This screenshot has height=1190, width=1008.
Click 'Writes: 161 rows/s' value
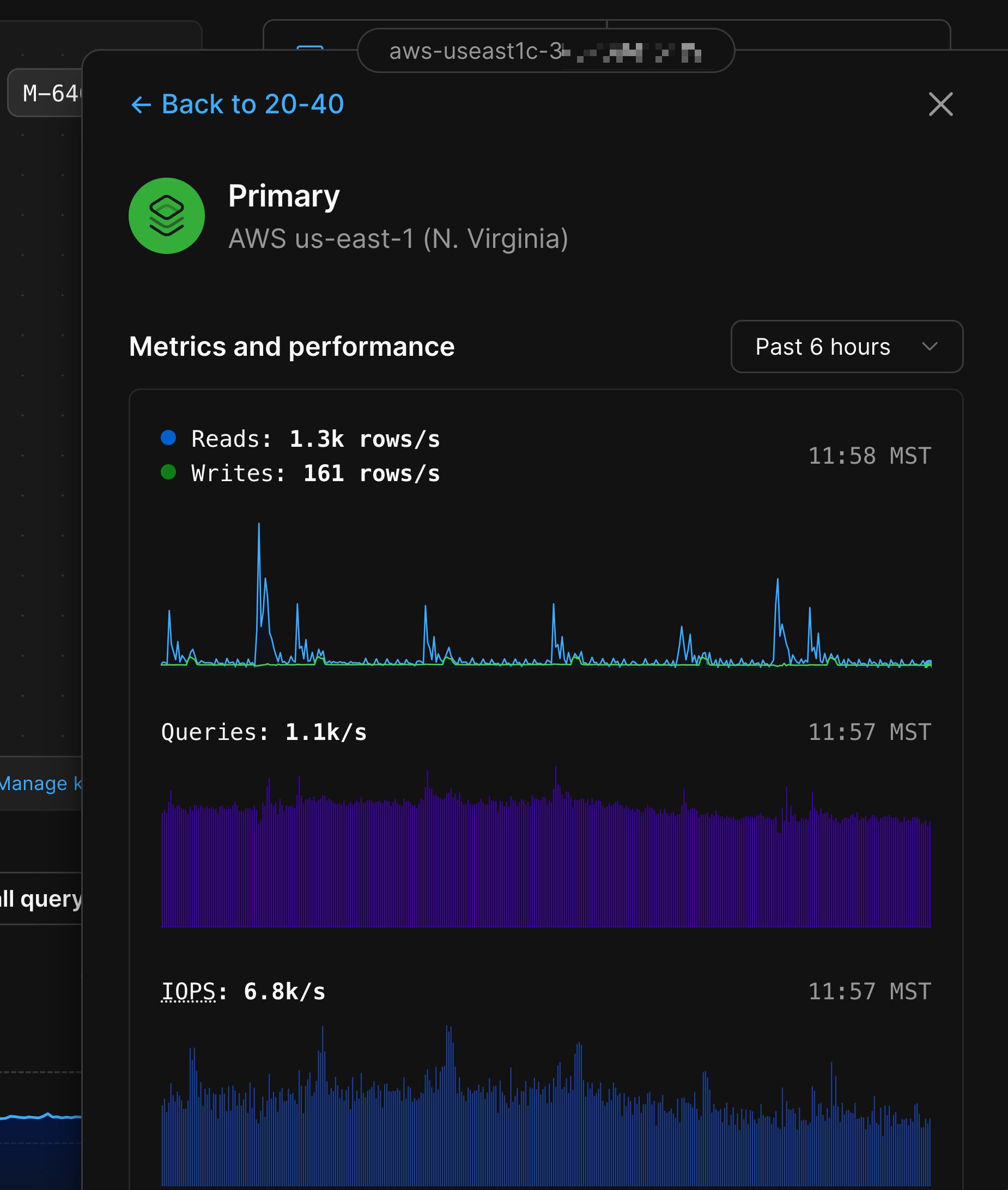[315, 473]
